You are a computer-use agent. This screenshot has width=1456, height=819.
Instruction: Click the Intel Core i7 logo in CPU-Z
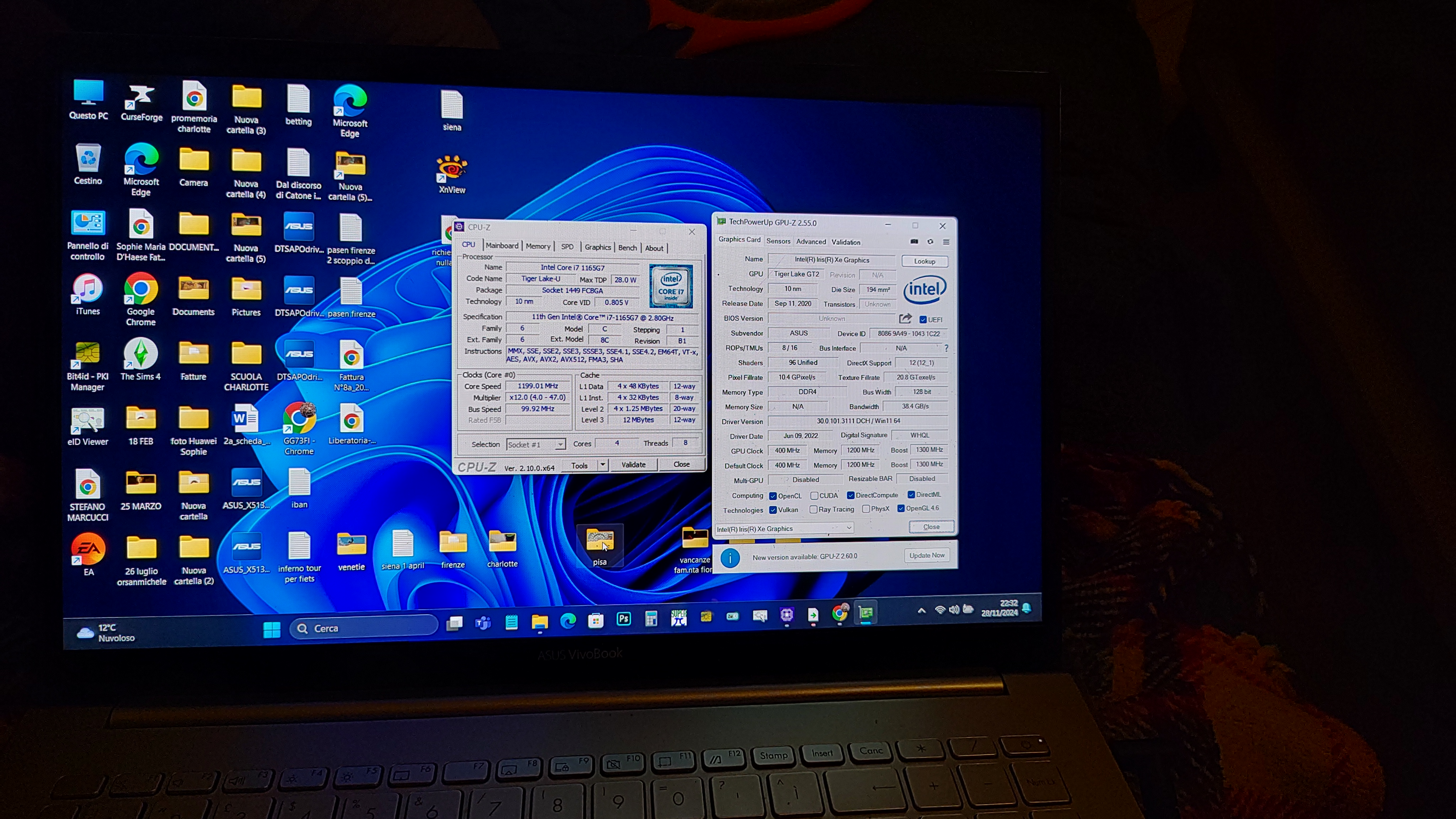pos(671,286)
